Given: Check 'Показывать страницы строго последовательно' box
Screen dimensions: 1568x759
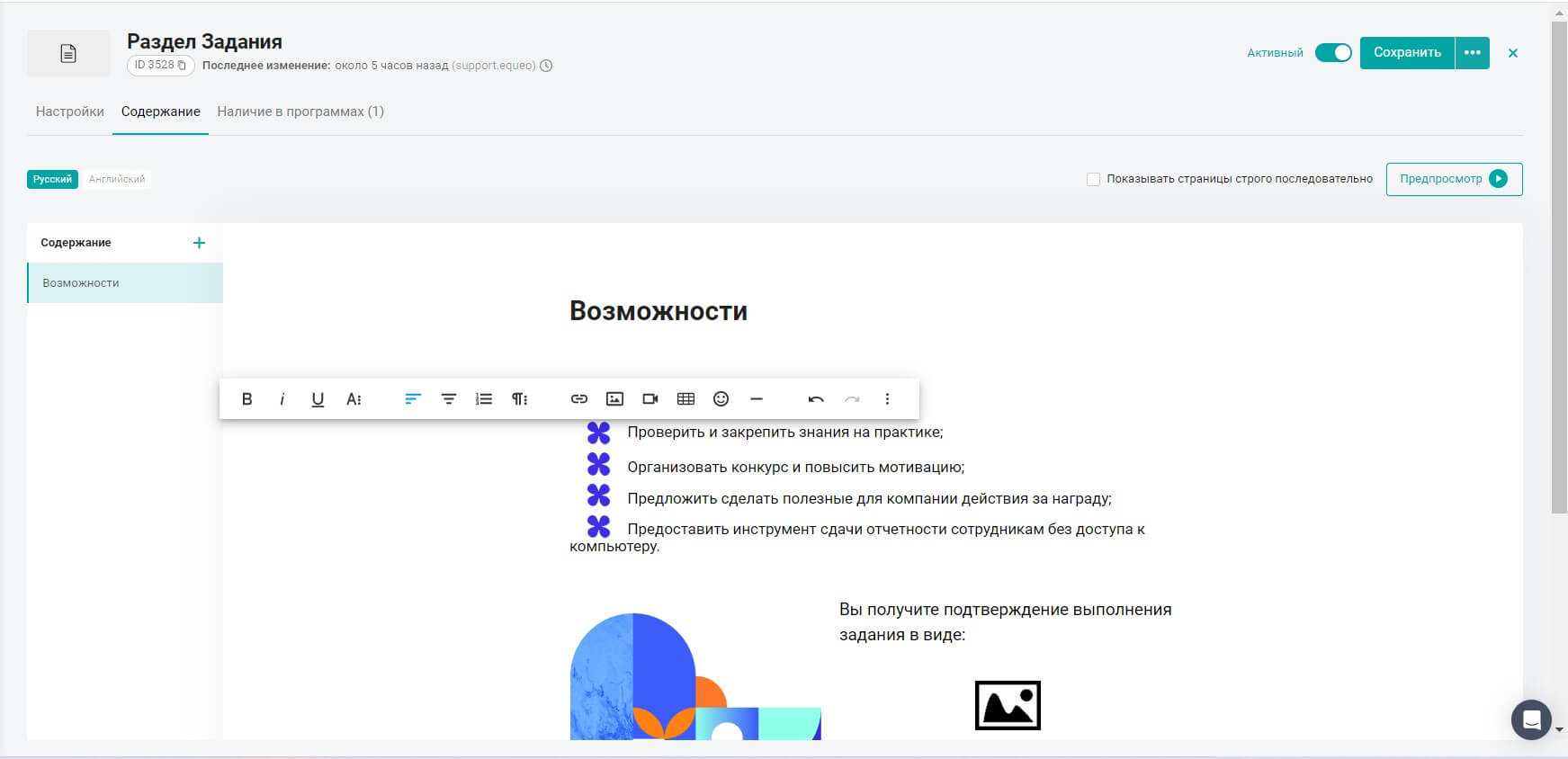Looking at the screenshot, I should pyautogui.click(x=1093, y=179).
